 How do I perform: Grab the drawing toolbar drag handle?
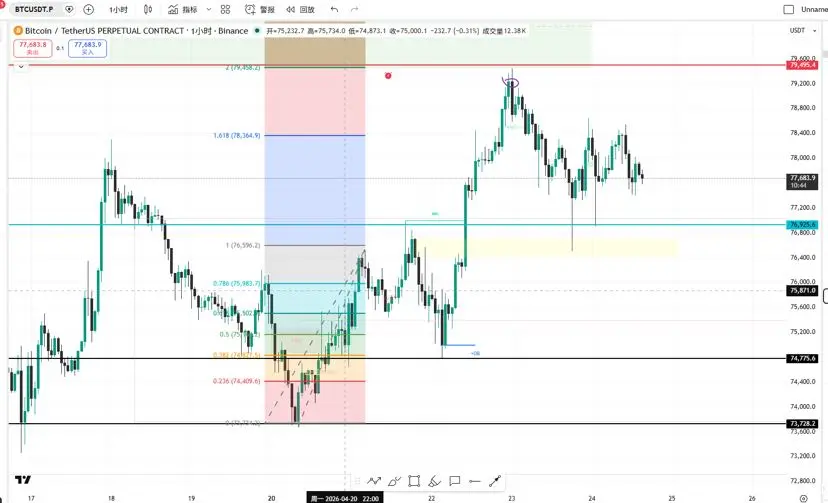357,481
